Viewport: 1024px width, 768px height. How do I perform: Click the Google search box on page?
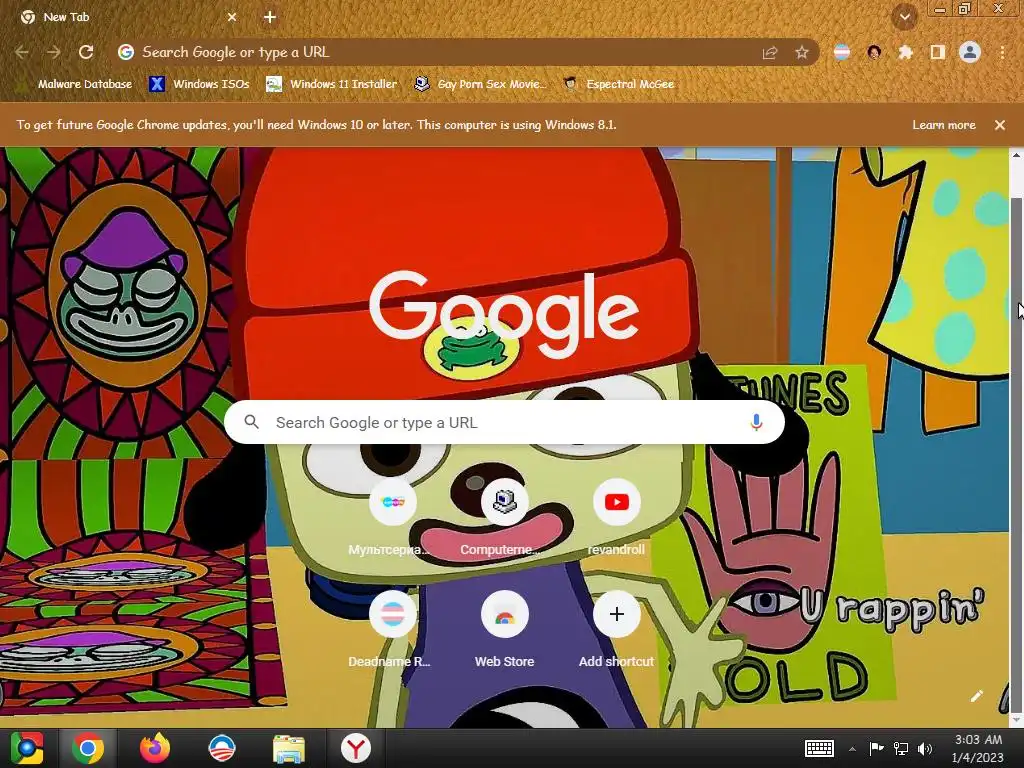pyautogui.click(x=504, y=423)
